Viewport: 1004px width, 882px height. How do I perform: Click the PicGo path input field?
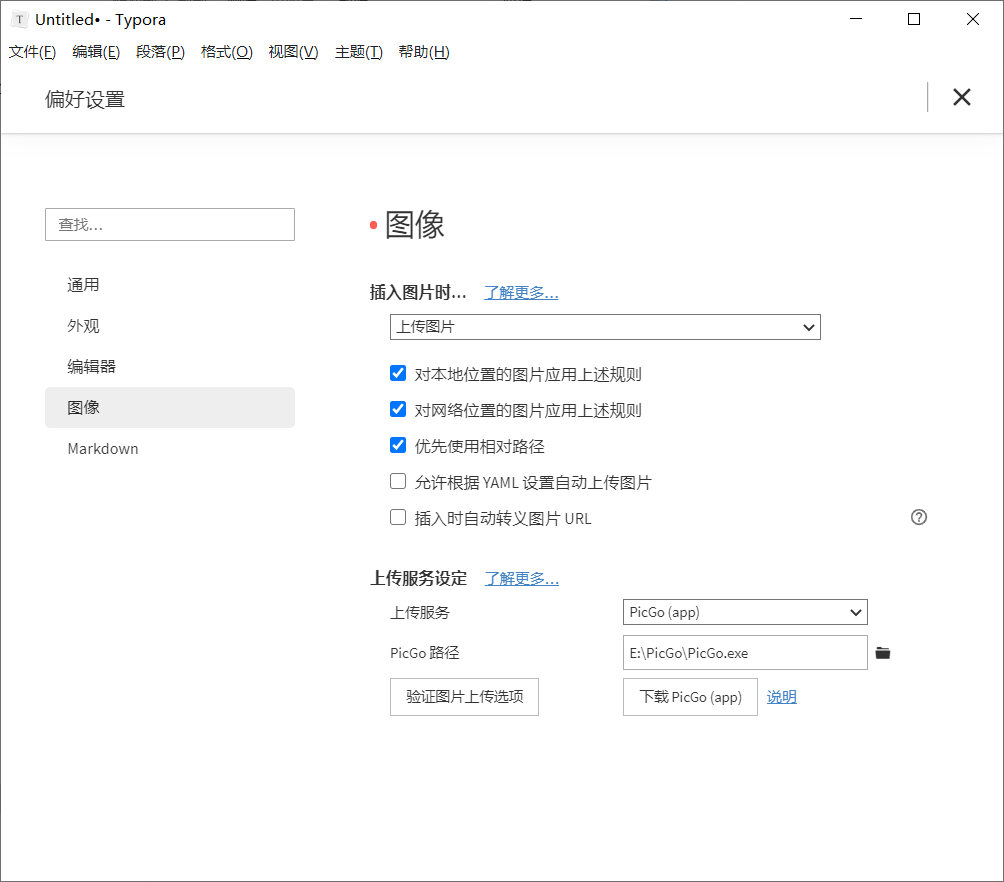click(745, 653)
